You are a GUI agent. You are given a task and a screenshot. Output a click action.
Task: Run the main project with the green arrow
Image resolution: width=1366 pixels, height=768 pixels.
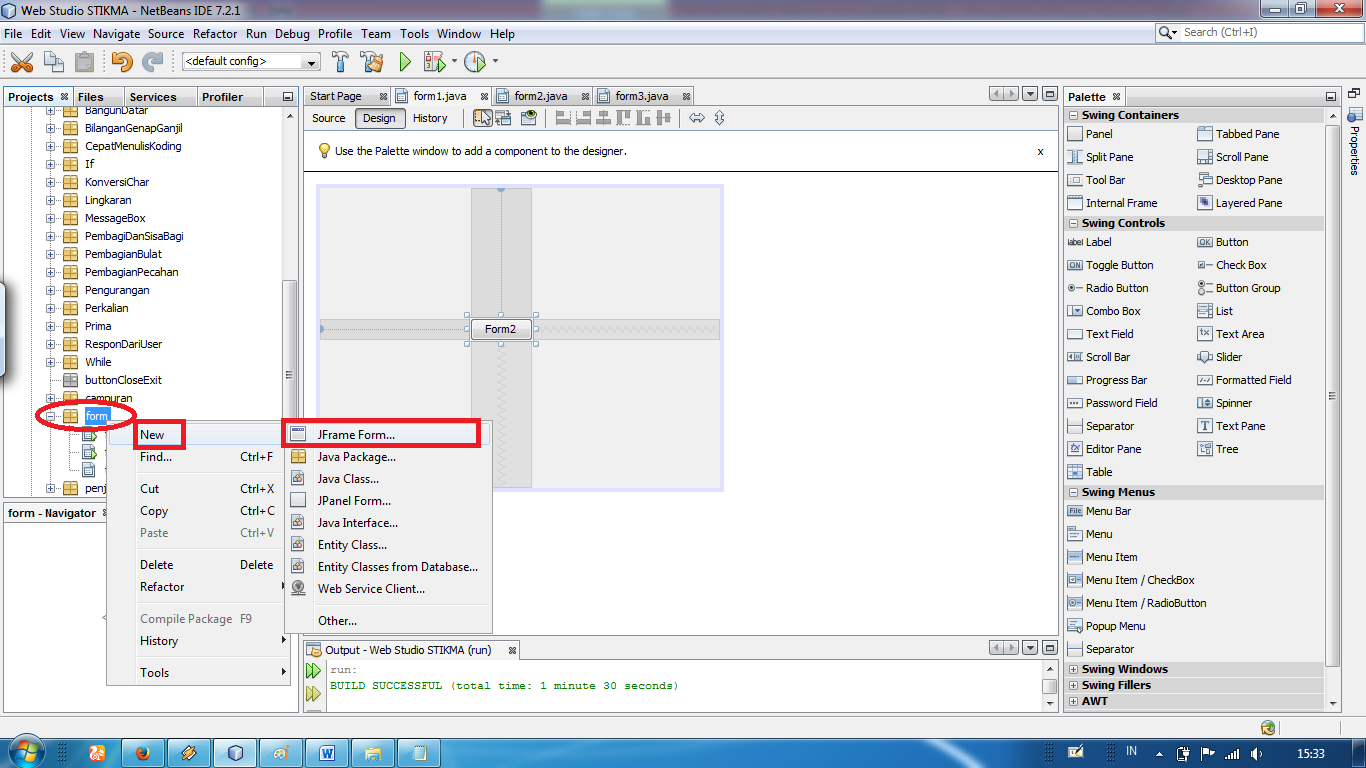click(404, 61)
